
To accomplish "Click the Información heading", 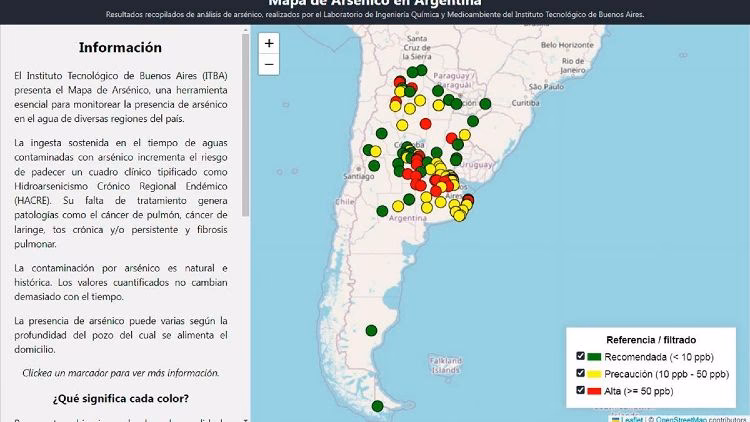I will coord(121,47).
